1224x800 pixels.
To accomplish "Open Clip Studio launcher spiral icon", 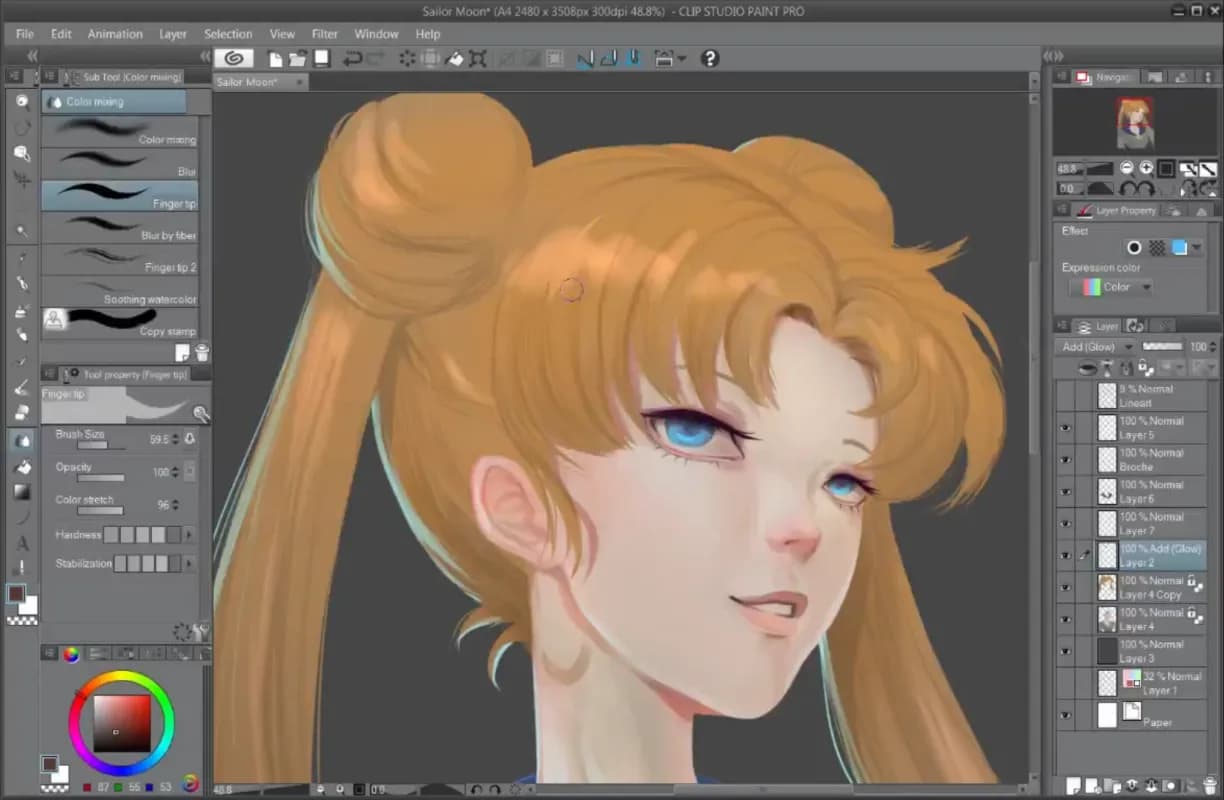I will pyautogui.click(x=233, y=59).
